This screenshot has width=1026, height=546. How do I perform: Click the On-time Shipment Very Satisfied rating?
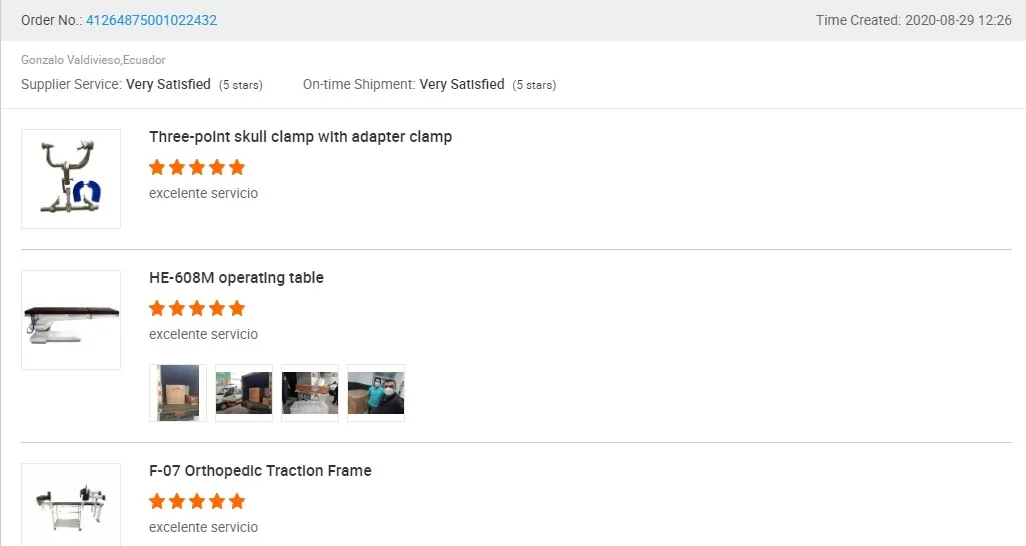(x=461, y=85)
